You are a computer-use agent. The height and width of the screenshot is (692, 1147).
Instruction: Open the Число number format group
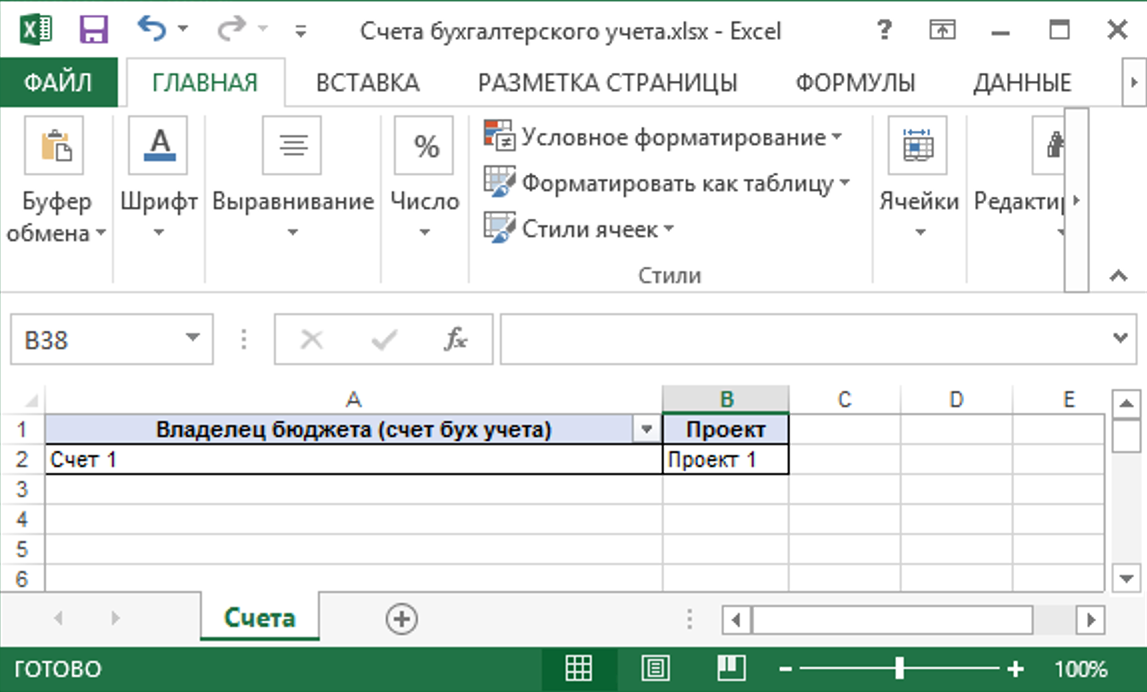[x=425, y=180]
